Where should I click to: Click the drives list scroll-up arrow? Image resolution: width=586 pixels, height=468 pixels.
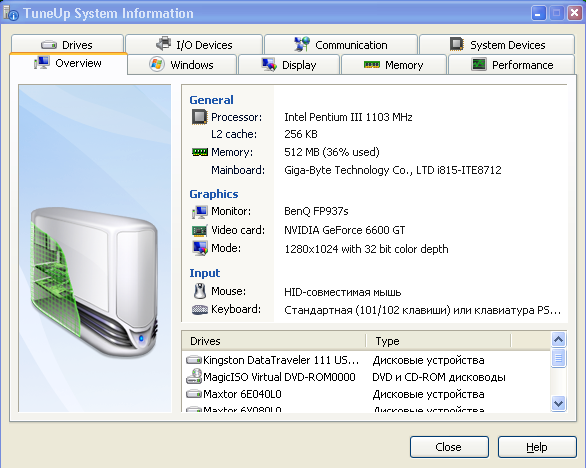point(558,339)
